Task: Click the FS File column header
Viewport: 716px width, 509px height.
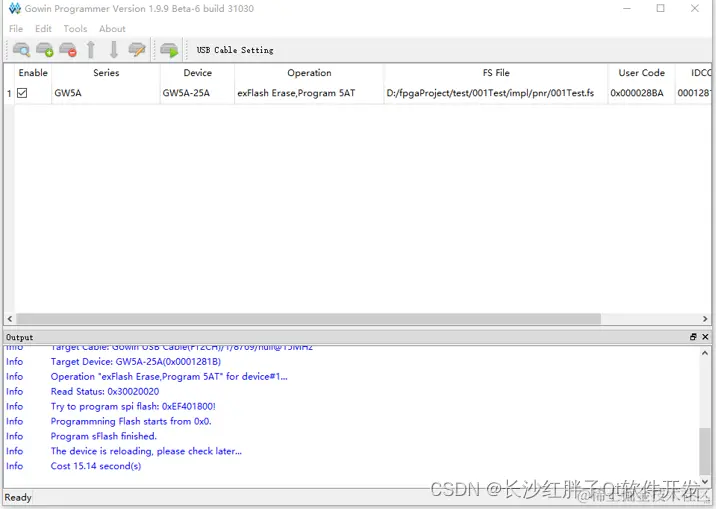Action: (x=496, y=73)
